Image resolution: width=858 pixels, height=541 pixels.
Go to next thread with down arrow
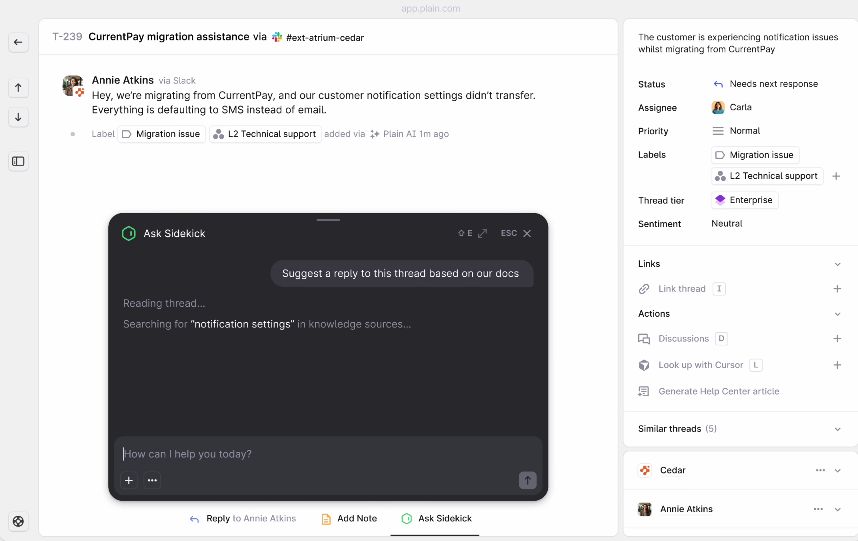coord(18,117)
